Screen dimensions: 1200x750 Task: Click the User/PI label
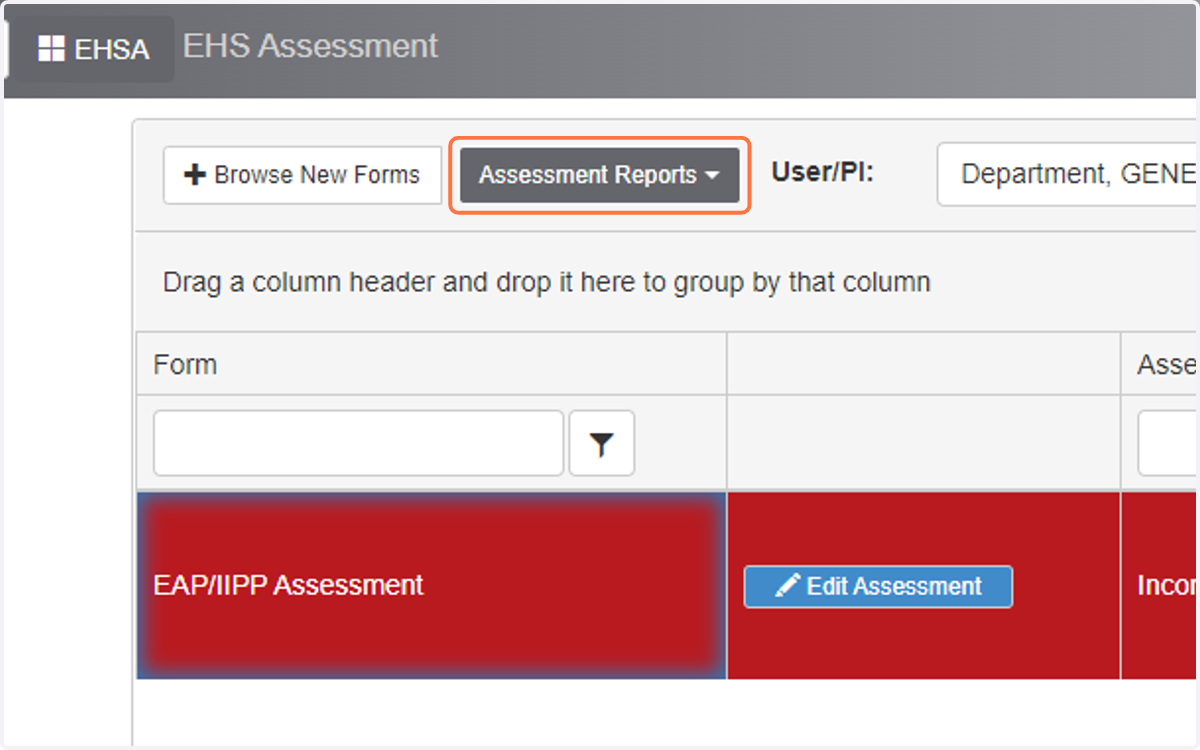[x=822, y=172]
